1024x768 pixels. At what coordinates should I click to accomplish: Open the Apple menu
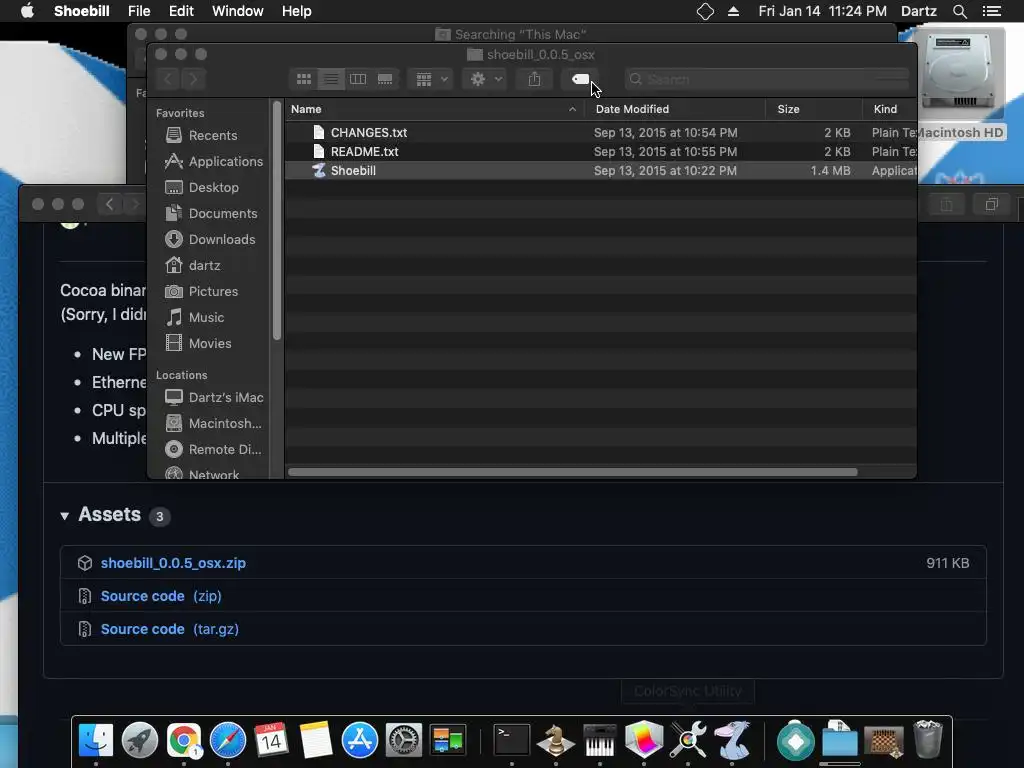(27, 11)
